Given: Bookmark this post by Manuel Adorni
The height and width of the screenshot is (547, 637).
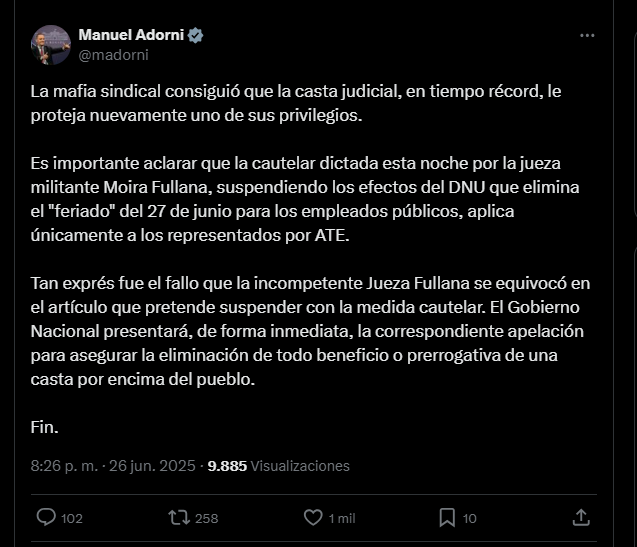Looking at the screenshot, I should [447, 517].
